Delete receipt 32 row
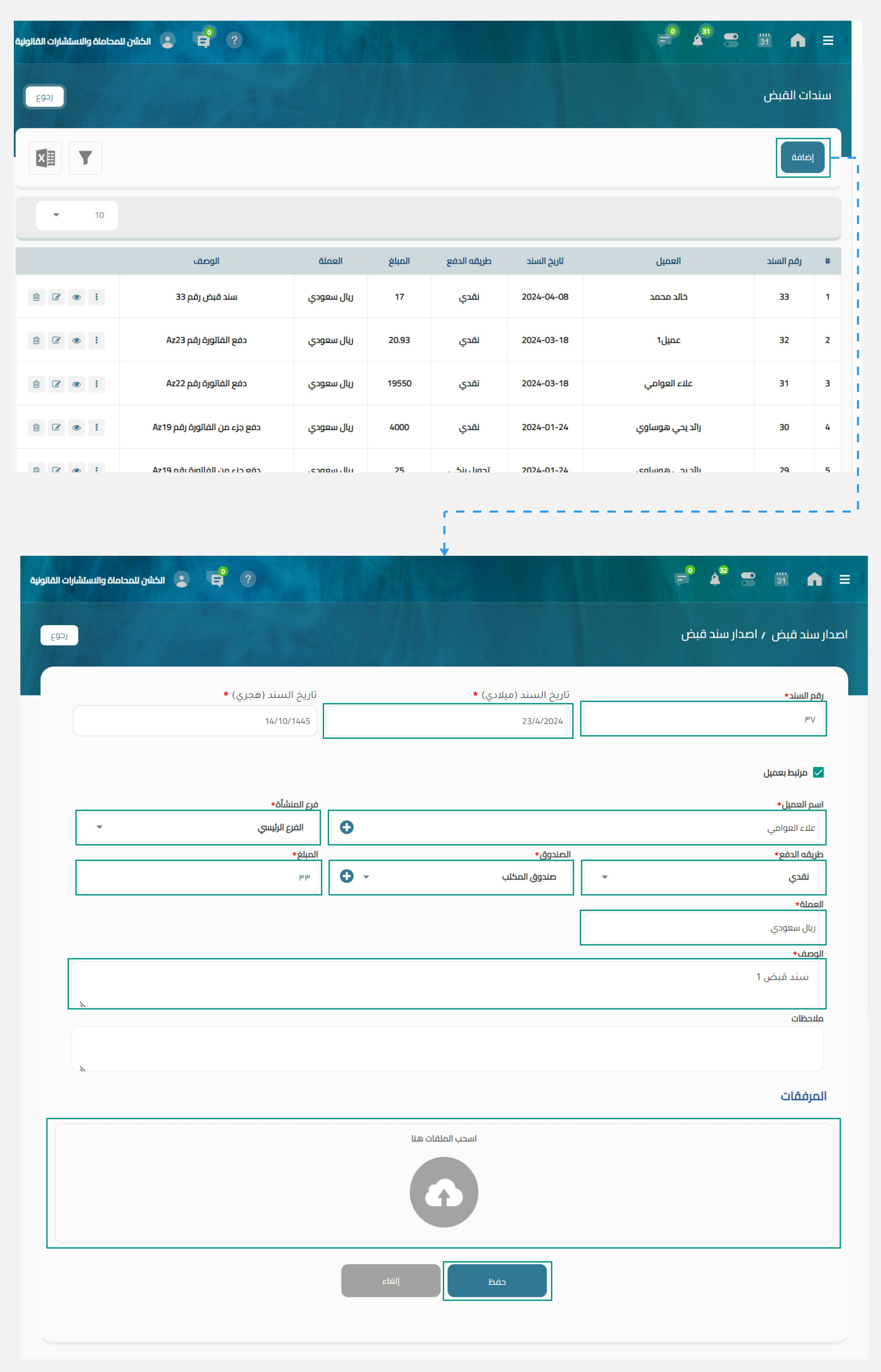The height and width of the screenshot is (1372, 881). click(36, 340)
